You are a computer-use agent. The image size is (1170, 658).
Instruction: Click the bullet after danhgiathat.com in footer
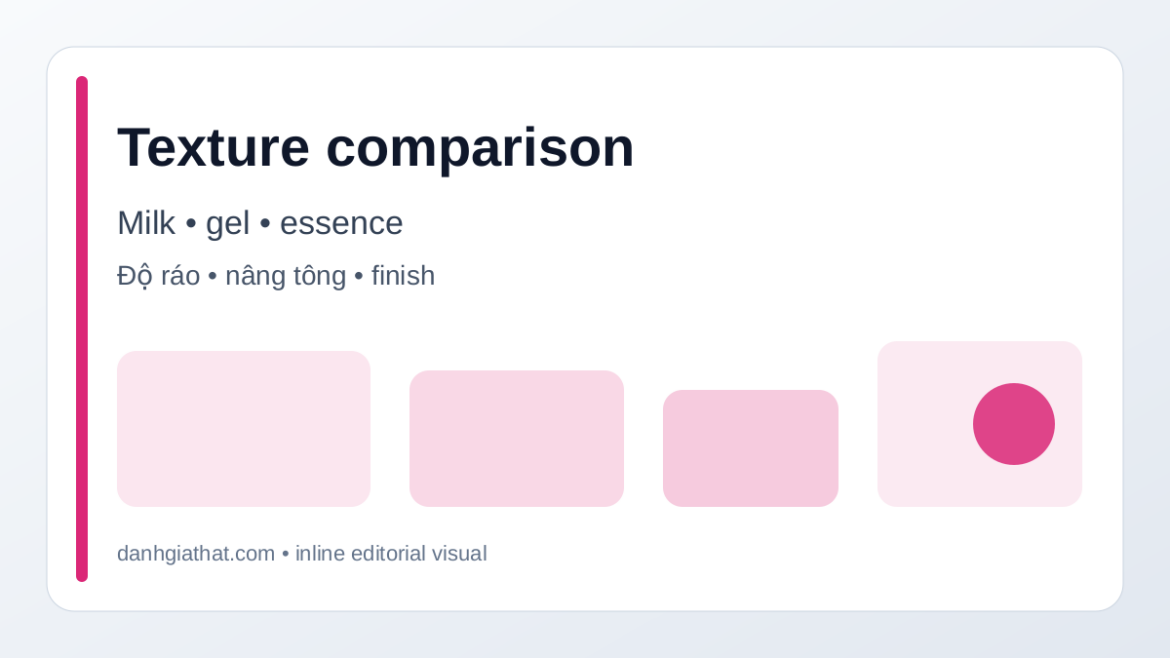pos(285,554)
